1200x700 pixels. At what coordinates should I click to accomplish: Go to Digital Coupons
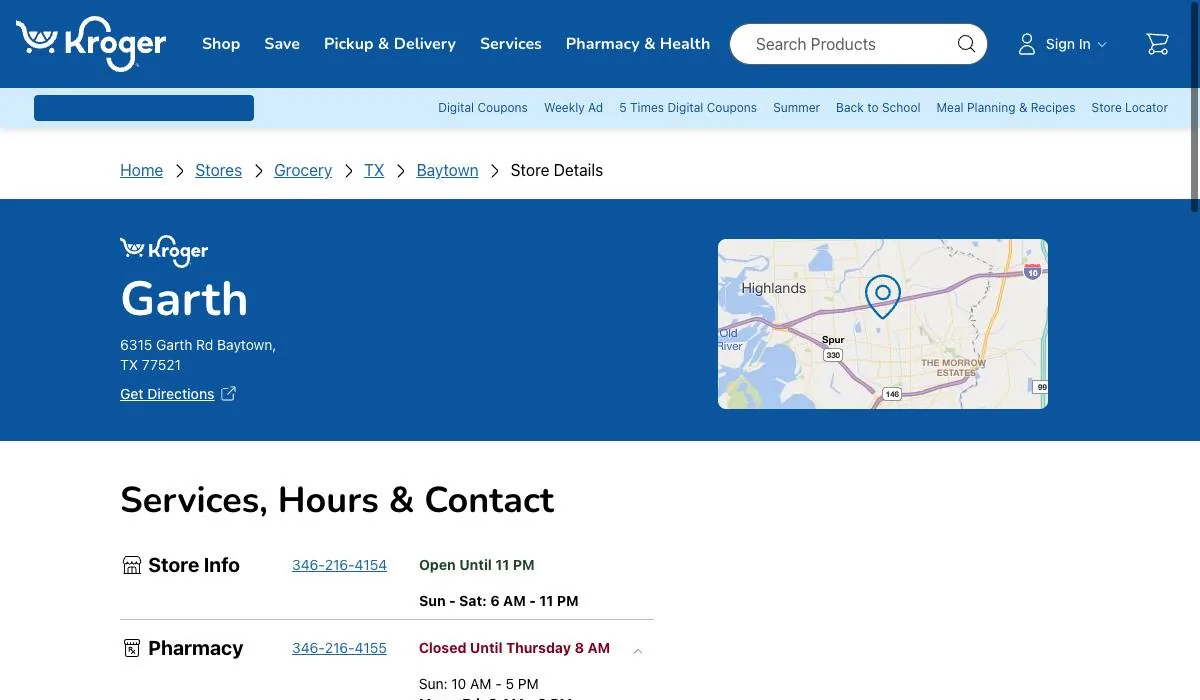point(483,108)
